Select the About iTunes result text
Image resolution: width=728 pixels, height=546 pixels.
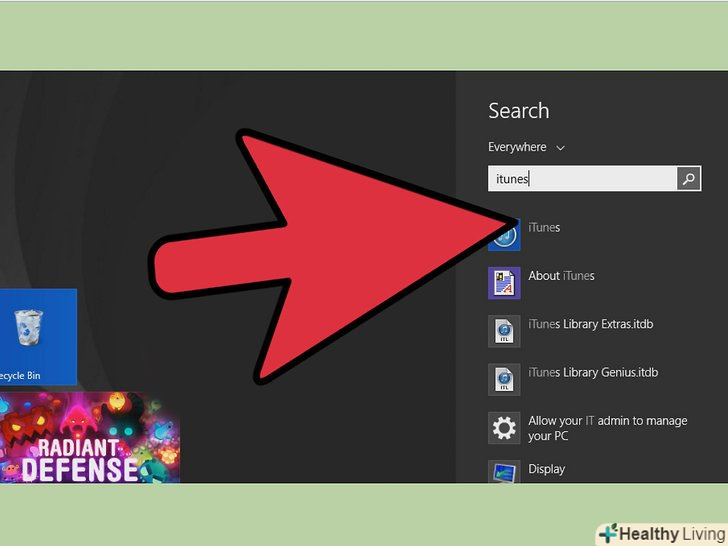point(561,276)
